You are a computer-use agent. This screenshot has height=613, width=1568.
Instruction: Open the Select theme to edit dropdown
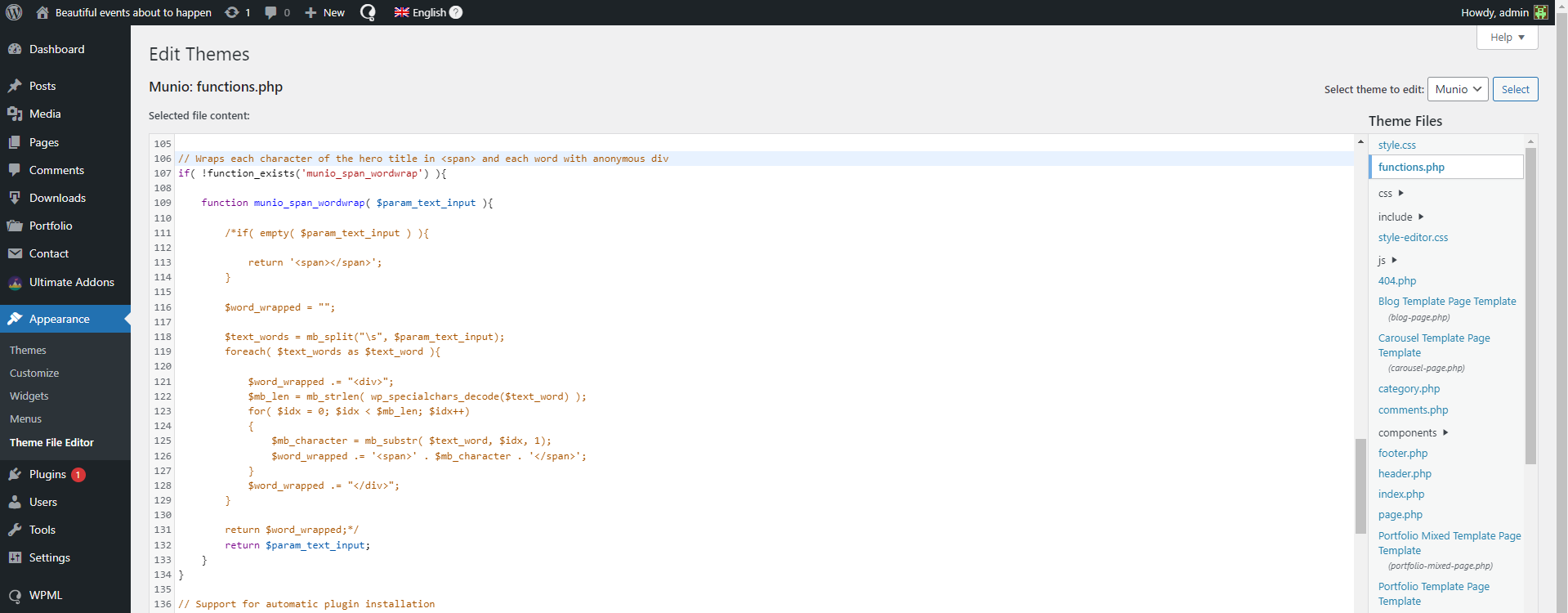[x=1458, y=89]
